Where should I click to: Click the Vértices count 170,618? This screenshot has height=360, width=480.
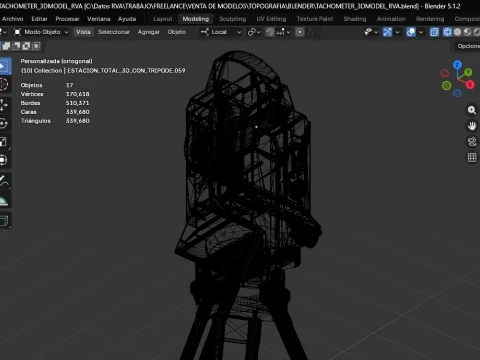(x=78, y=94)
